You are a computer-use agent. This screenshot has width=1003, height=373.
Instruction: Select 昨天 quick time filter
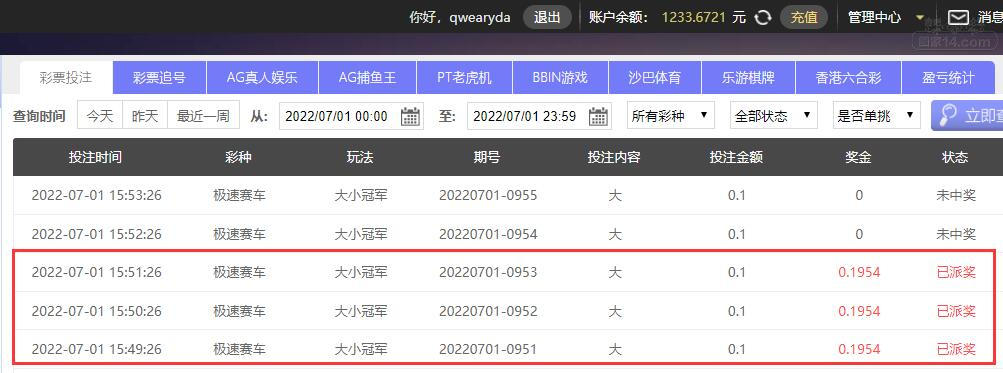145,116
